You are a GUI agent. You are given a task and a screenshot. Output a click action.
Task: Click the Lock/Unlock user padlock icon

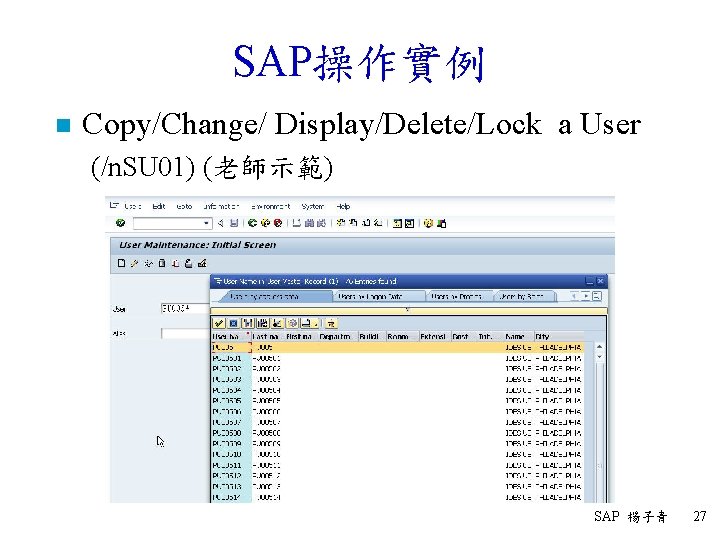click(x=188, y=263)
